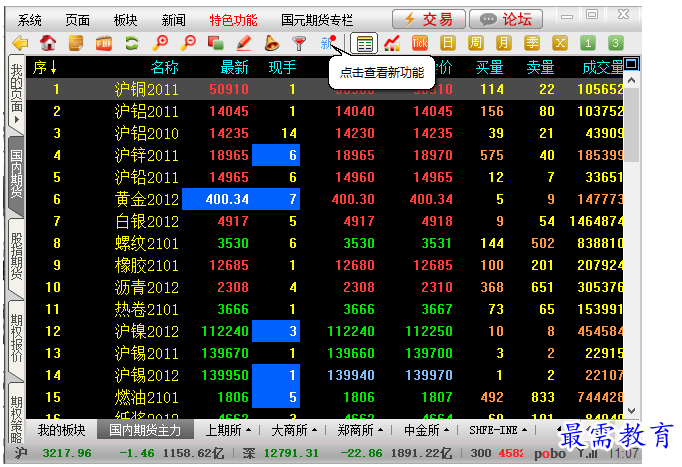Expand the 上期所 exchange dropdown tab
This screenshot has width=682, height=467.
click(227, 431)
